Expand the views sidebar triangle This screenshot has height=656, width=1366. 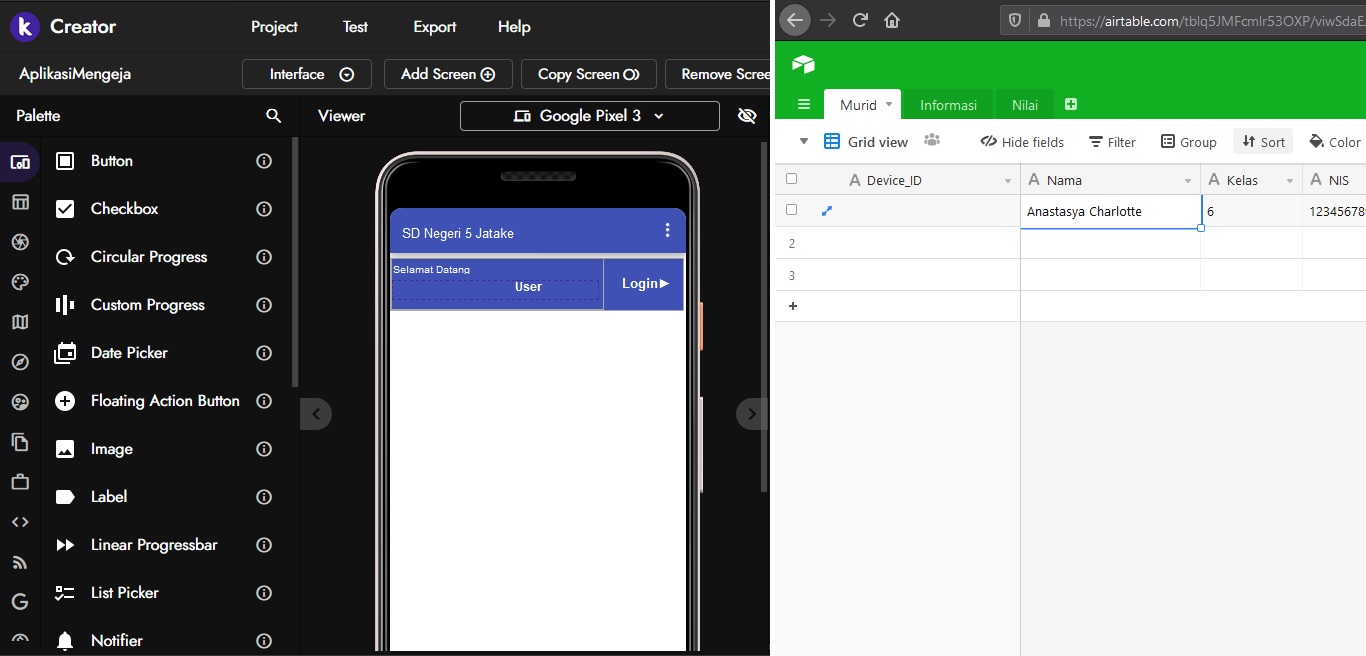coord(804,141)
